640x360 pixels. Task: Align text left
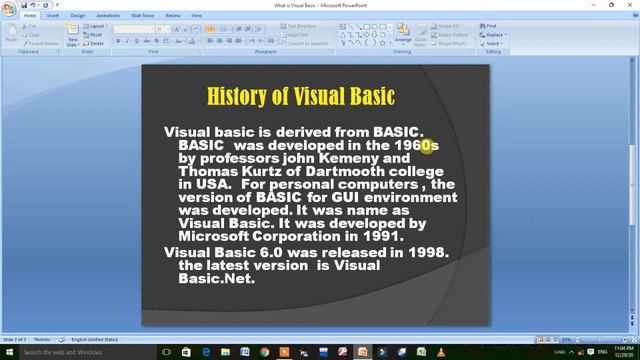click(210, 41)
